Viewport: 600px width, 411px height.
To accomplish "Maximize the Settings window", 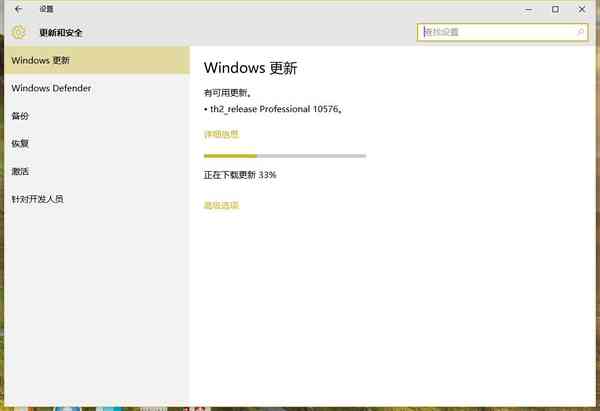I will coord(555,9).
